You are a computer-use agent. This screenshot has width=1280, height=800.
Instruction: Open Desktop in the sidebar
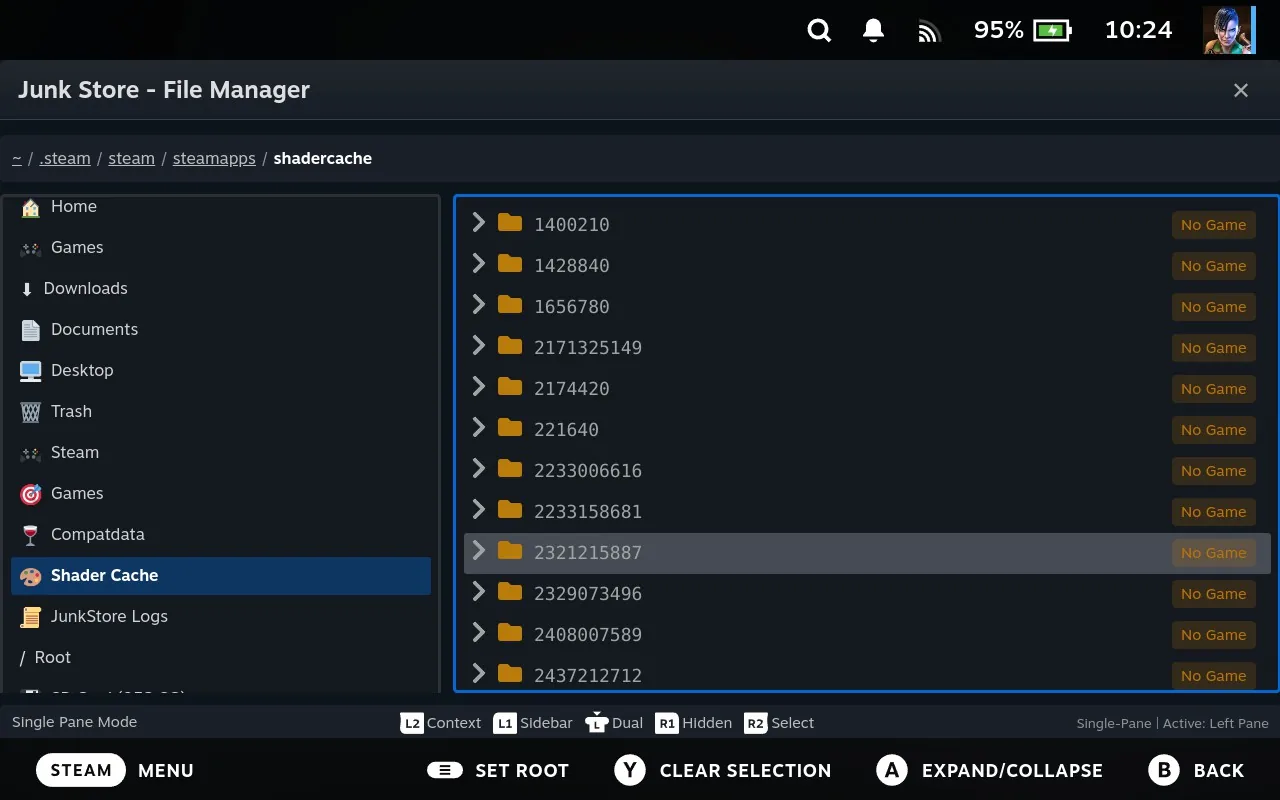click(221, 370)
